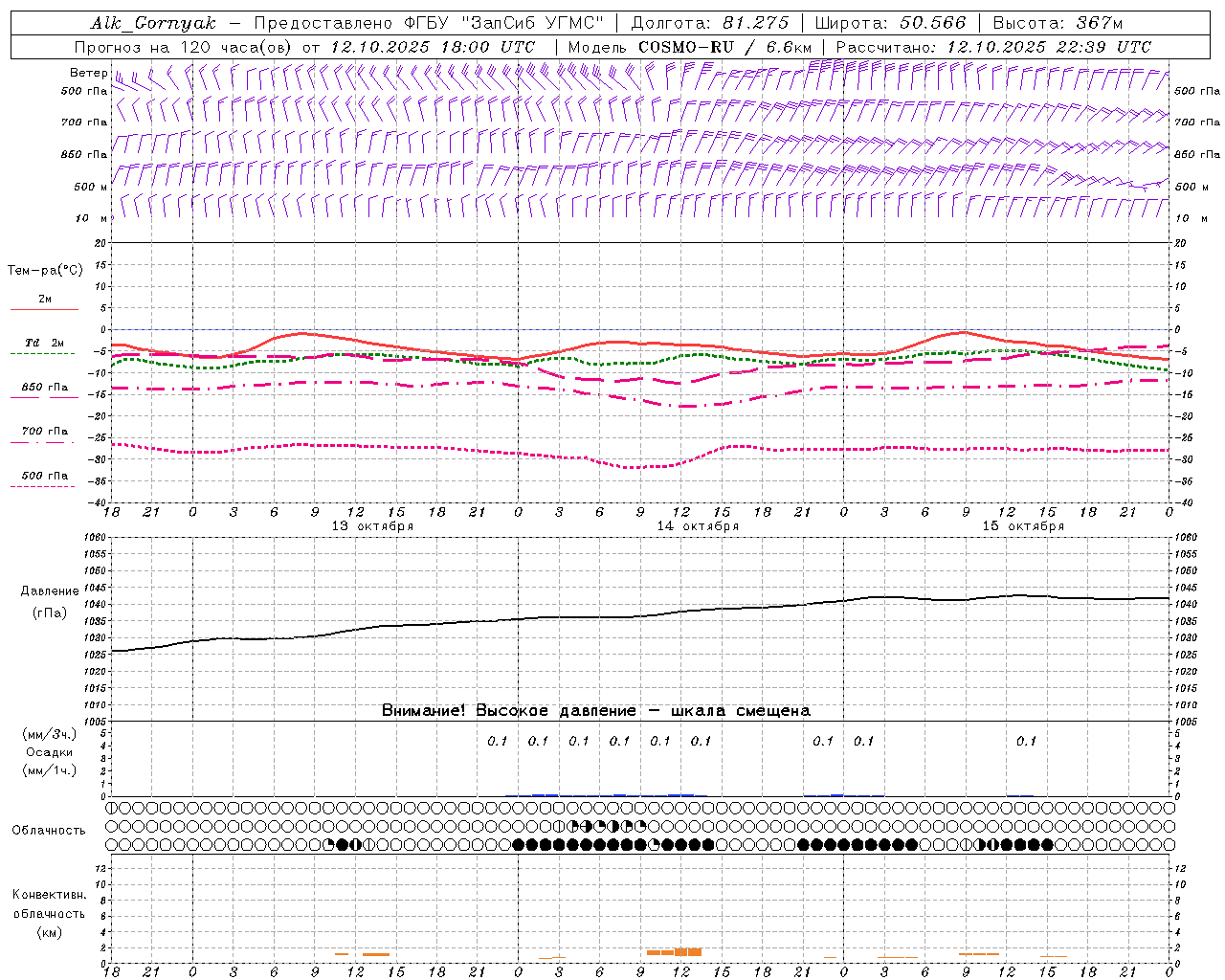Click the Облачность cloud cover label
Image resolution: width=1225 pixels, height=980 pixels.
49,830
